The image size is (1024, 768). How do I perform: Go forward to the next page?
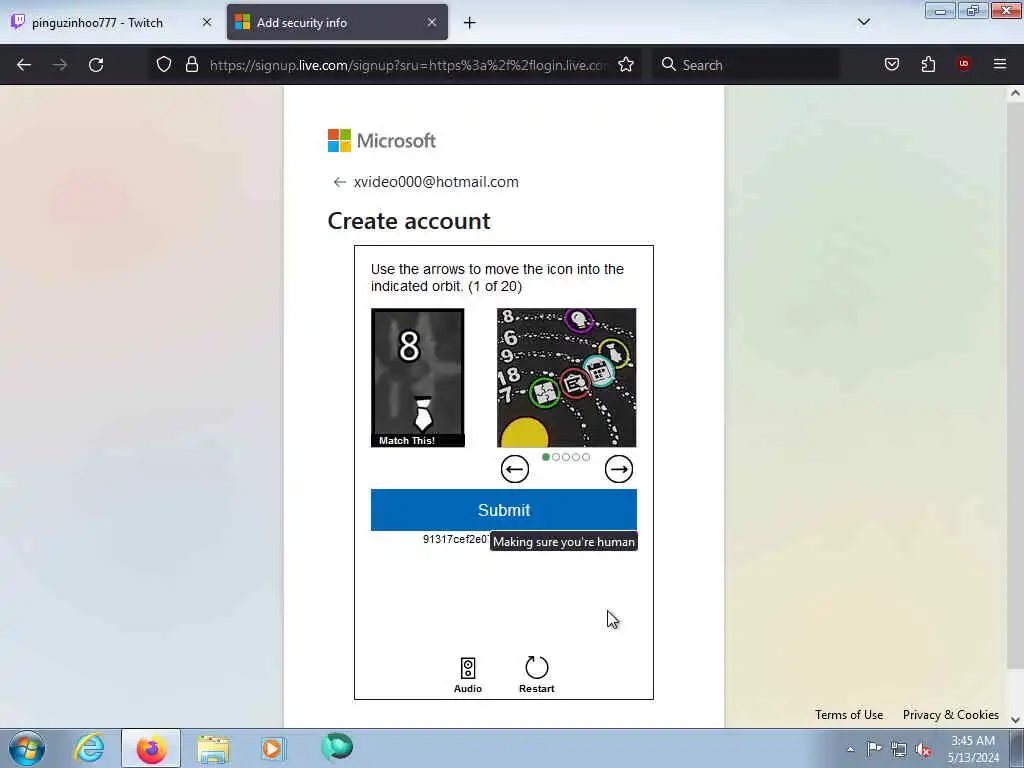[60, 65]
